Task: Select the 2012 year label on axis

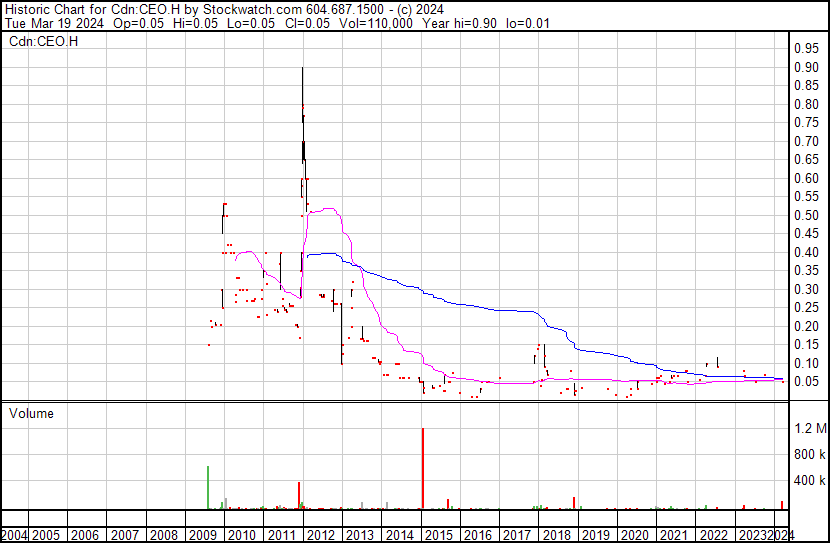Action: [x=321, y=535]
